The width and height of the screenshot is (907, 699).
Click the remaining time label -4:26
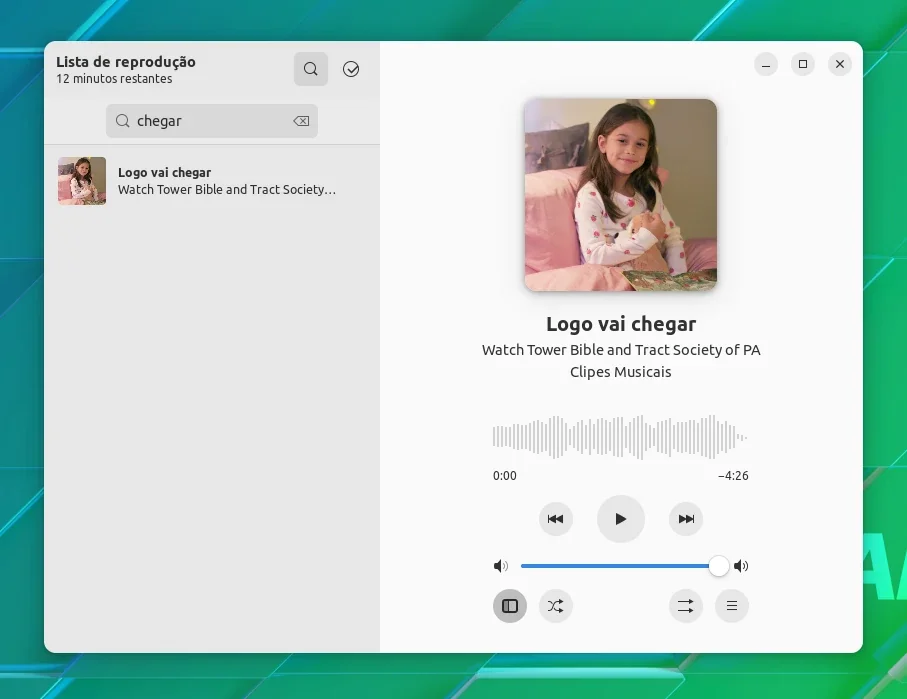tap(733, 476)
